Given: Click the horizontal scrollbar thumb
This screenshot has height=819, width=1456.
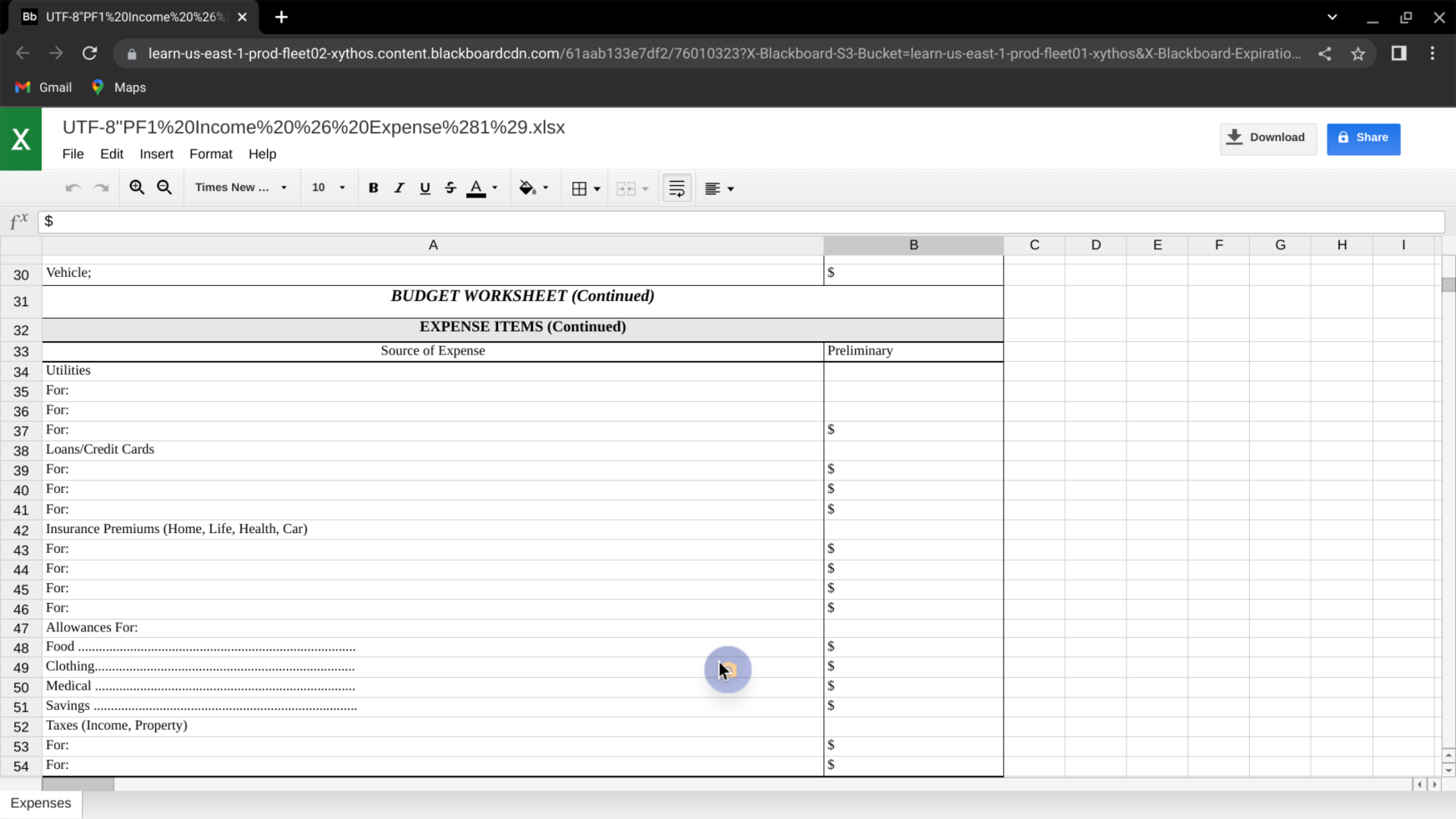Looking at the screenshot, I should 78,784.
